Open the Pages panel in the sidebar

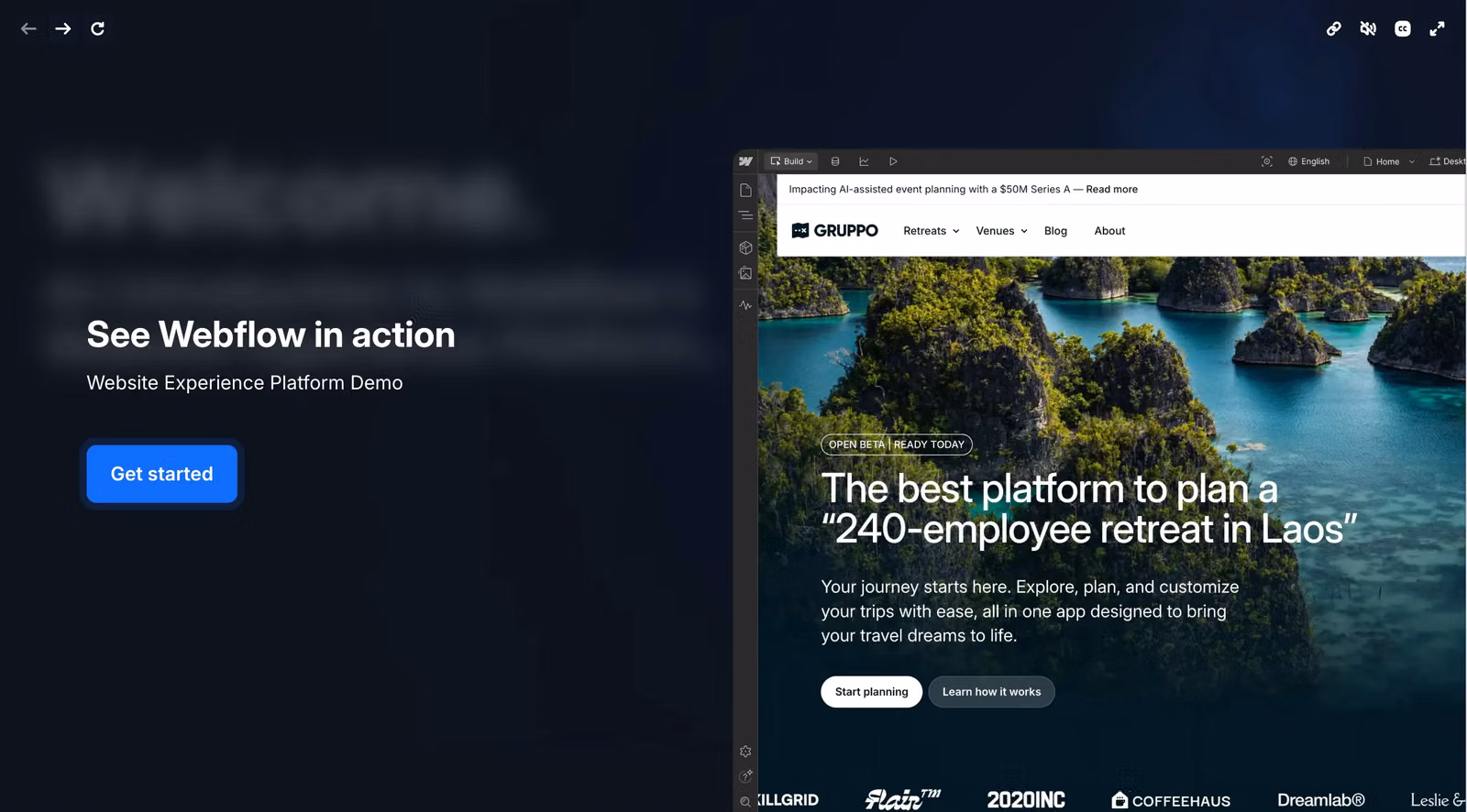click(745, 191)
